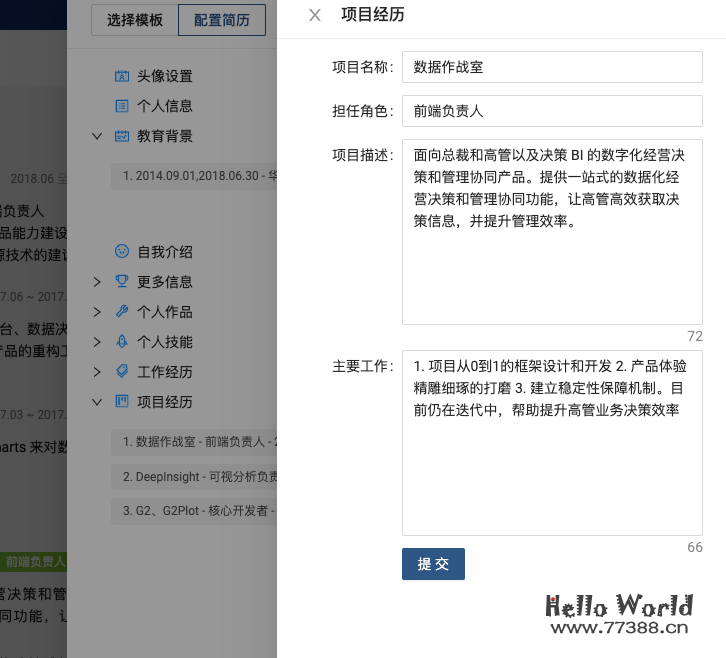Image resolution: width=726 pixels, height=658 pixels.
Task: Open project entry 数据作战室 - 前端负责人
Action: [x=194, y=442]
